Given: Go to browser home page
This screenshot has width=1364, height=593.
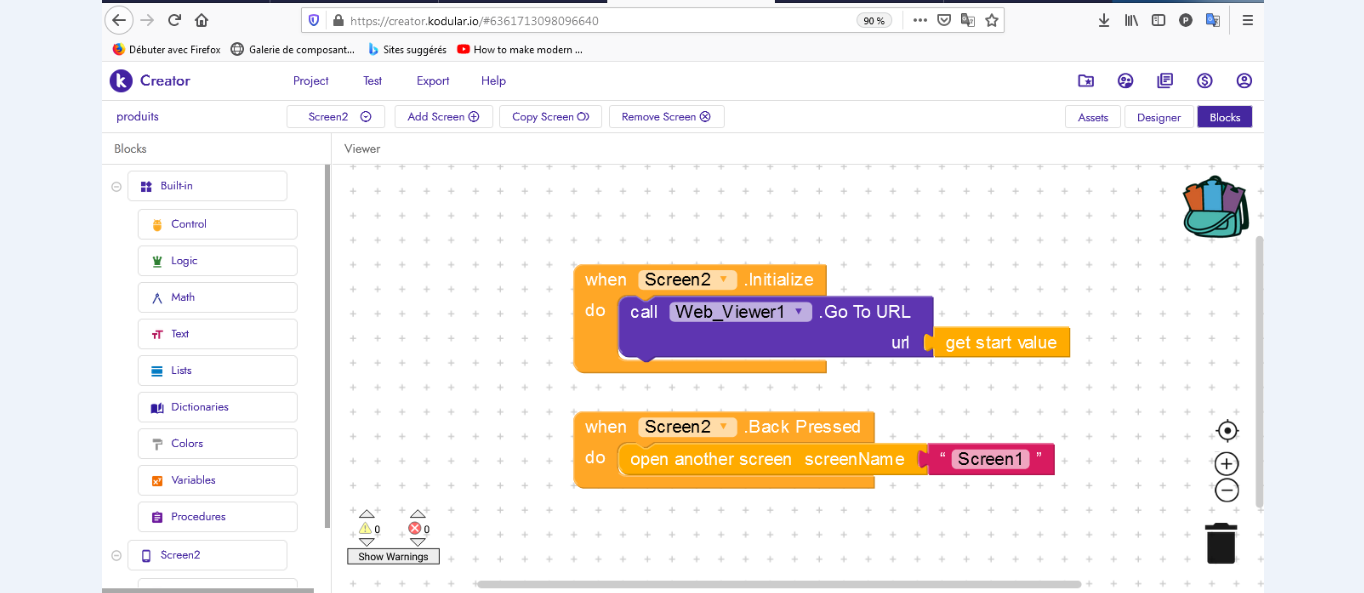Looking at the screenshot, I should click(x=202, y=20).
